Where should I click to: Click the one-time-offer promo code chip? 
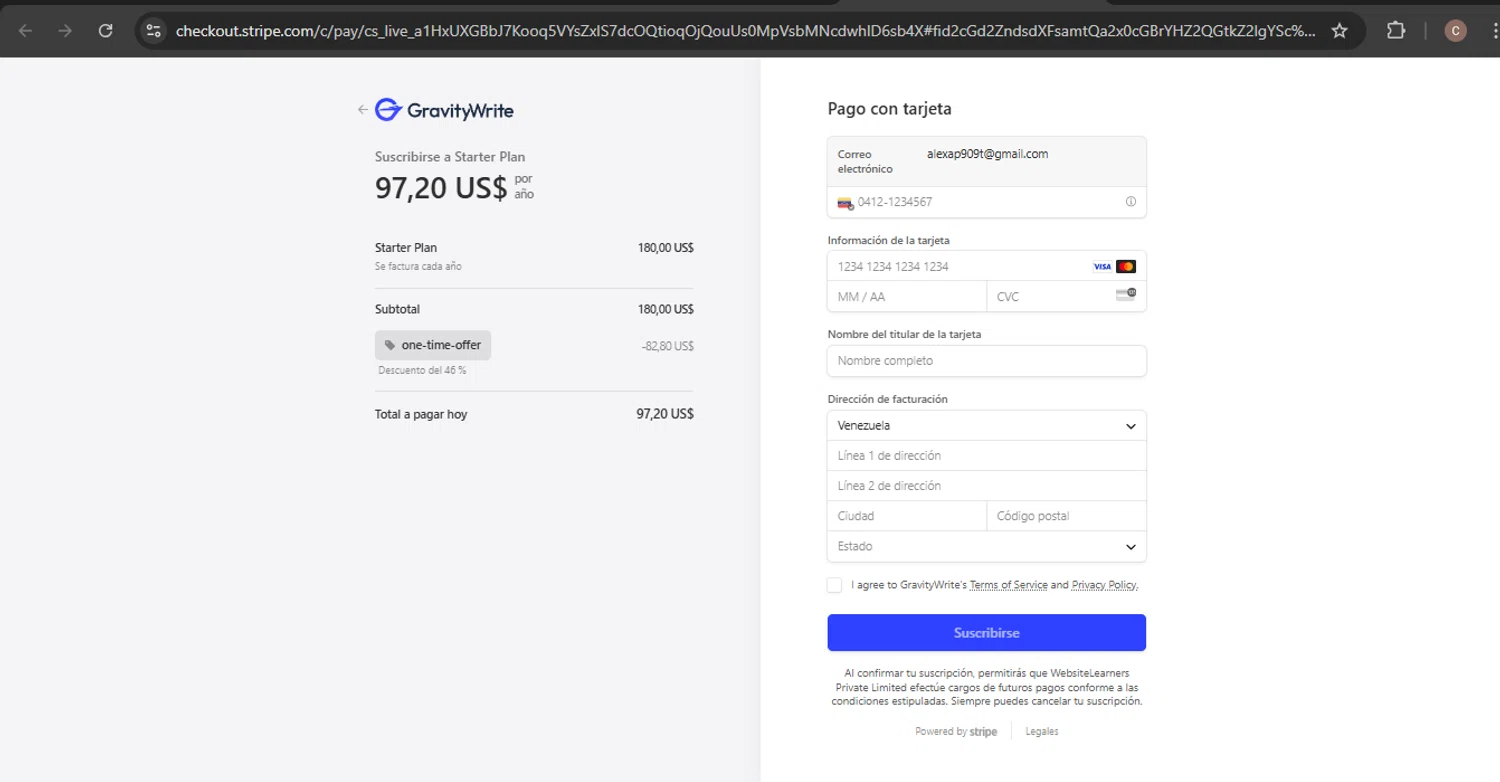(433, 345)
